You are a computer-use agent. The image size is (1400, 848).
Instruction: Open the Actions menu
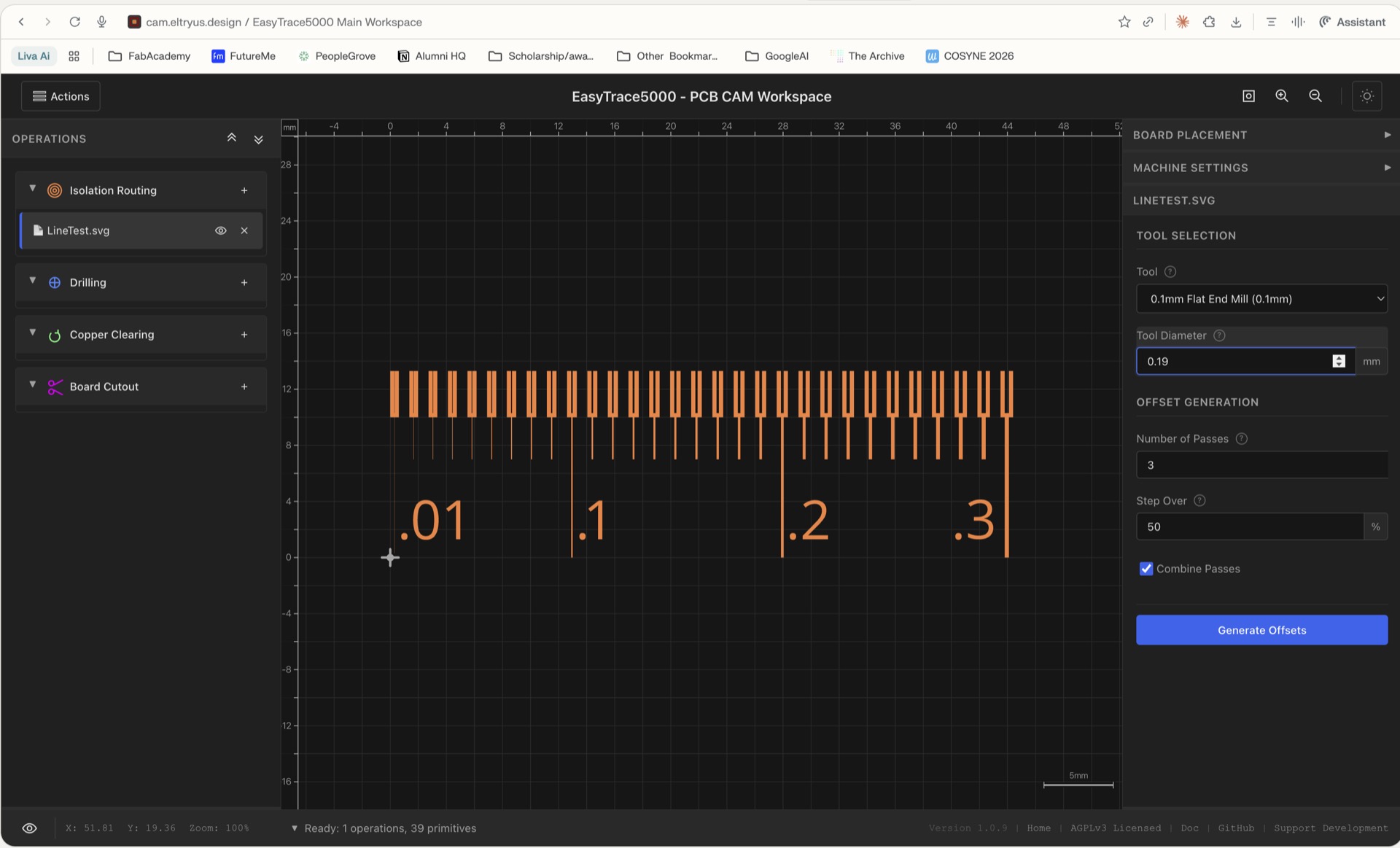coord(61,96)
